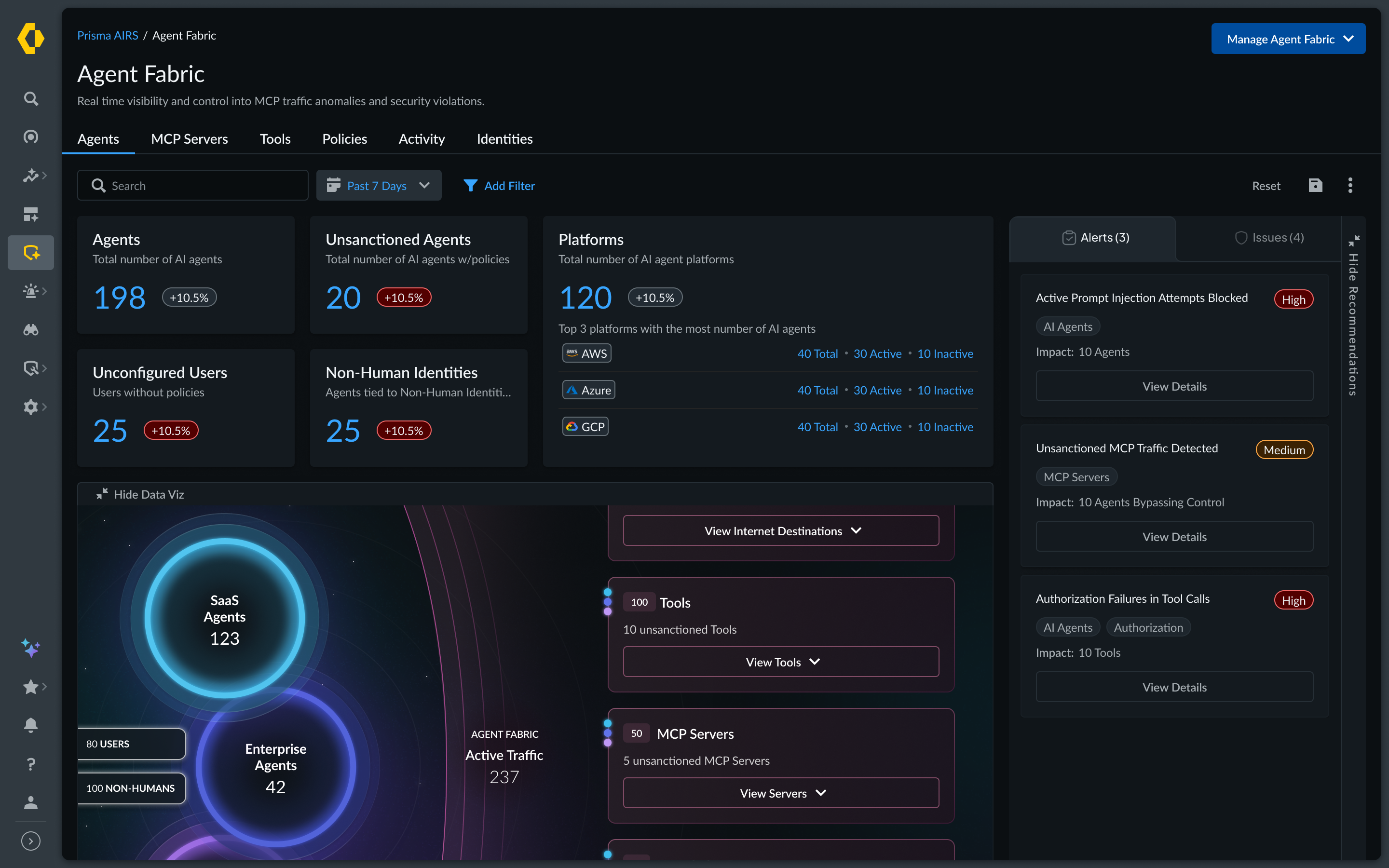Image resolution: width=1389 pixels, height=868 pixels.
Task: Click the Prisma AIRS breadcrumb link
Action: [108, 35]
